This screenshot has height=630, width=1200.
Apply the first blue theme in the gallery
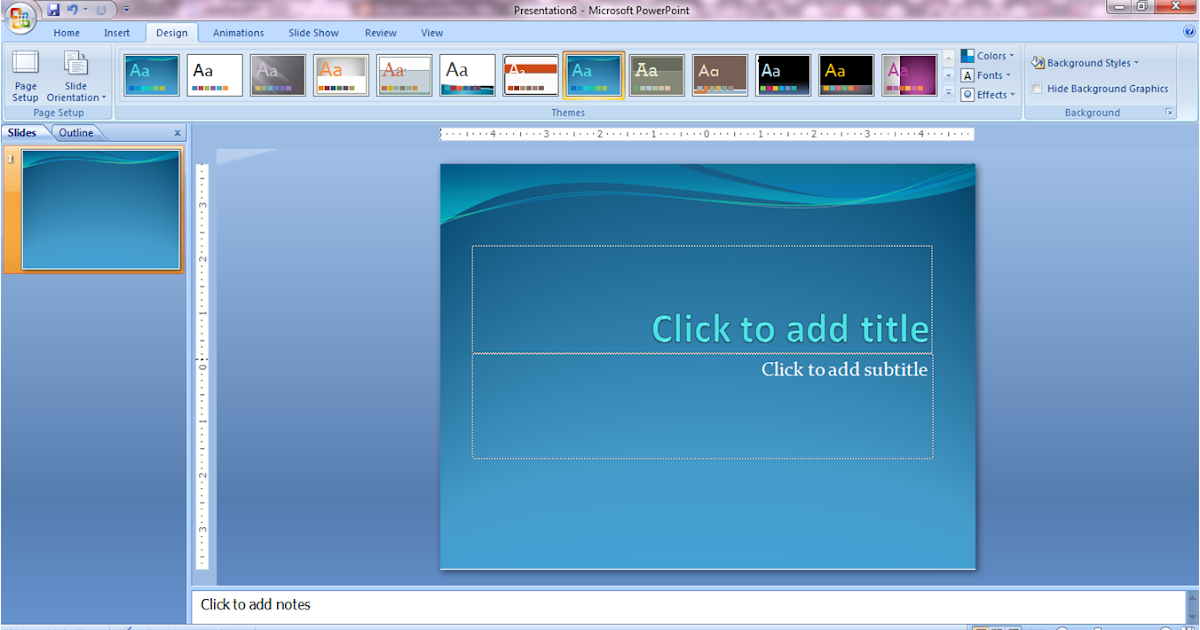click(x=152, y=75)
